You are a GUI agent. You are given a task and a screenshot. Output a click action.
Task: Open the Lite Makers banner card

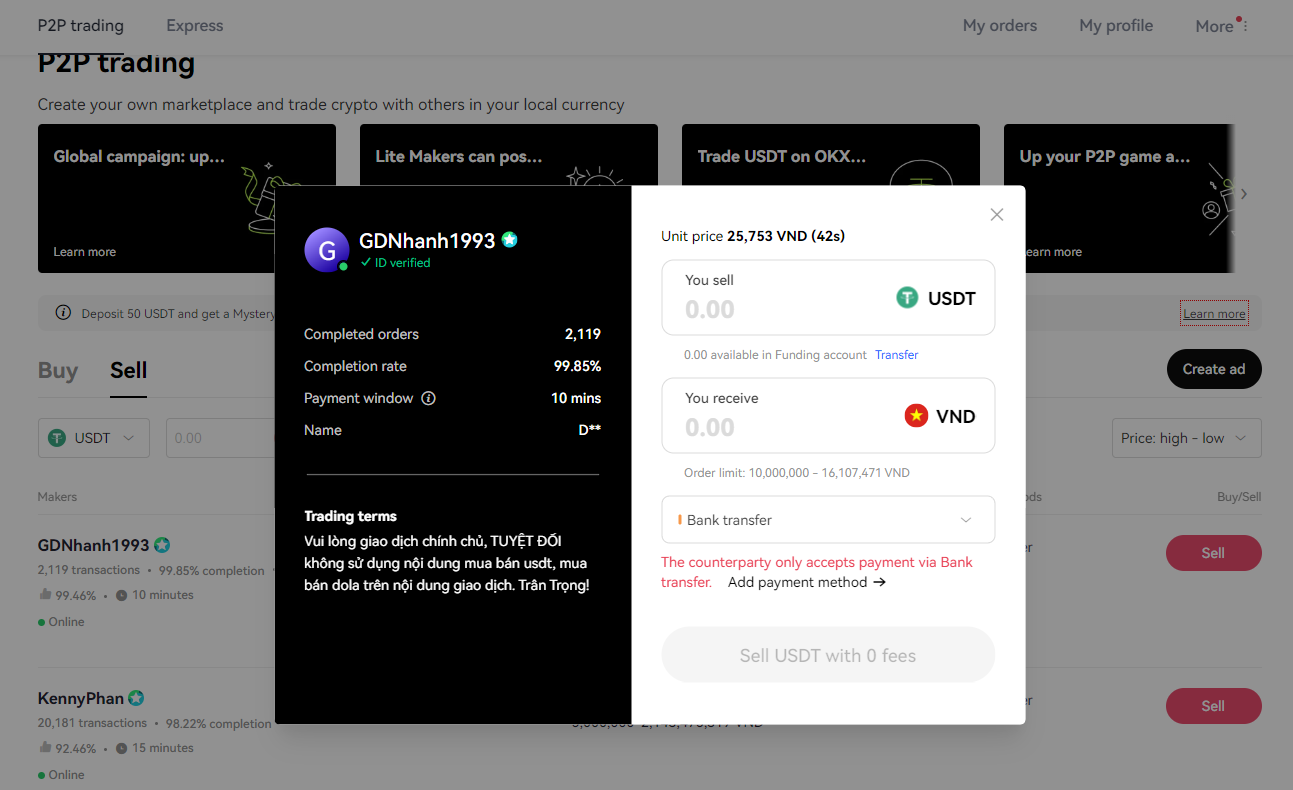coord(509,155)
